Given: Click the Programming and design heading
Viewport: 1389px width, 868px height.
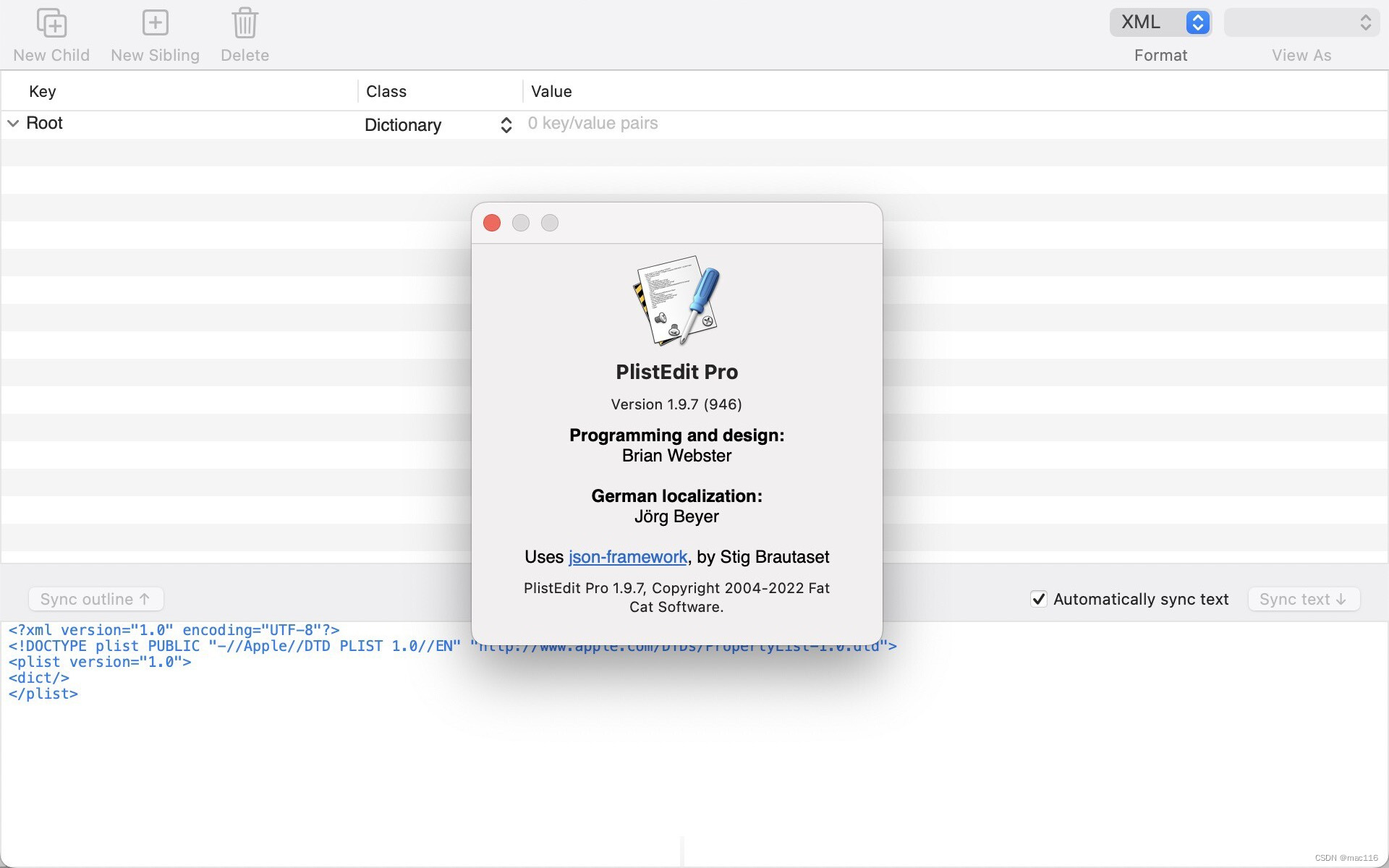Looking at the screenshot, I should point(676,435).
